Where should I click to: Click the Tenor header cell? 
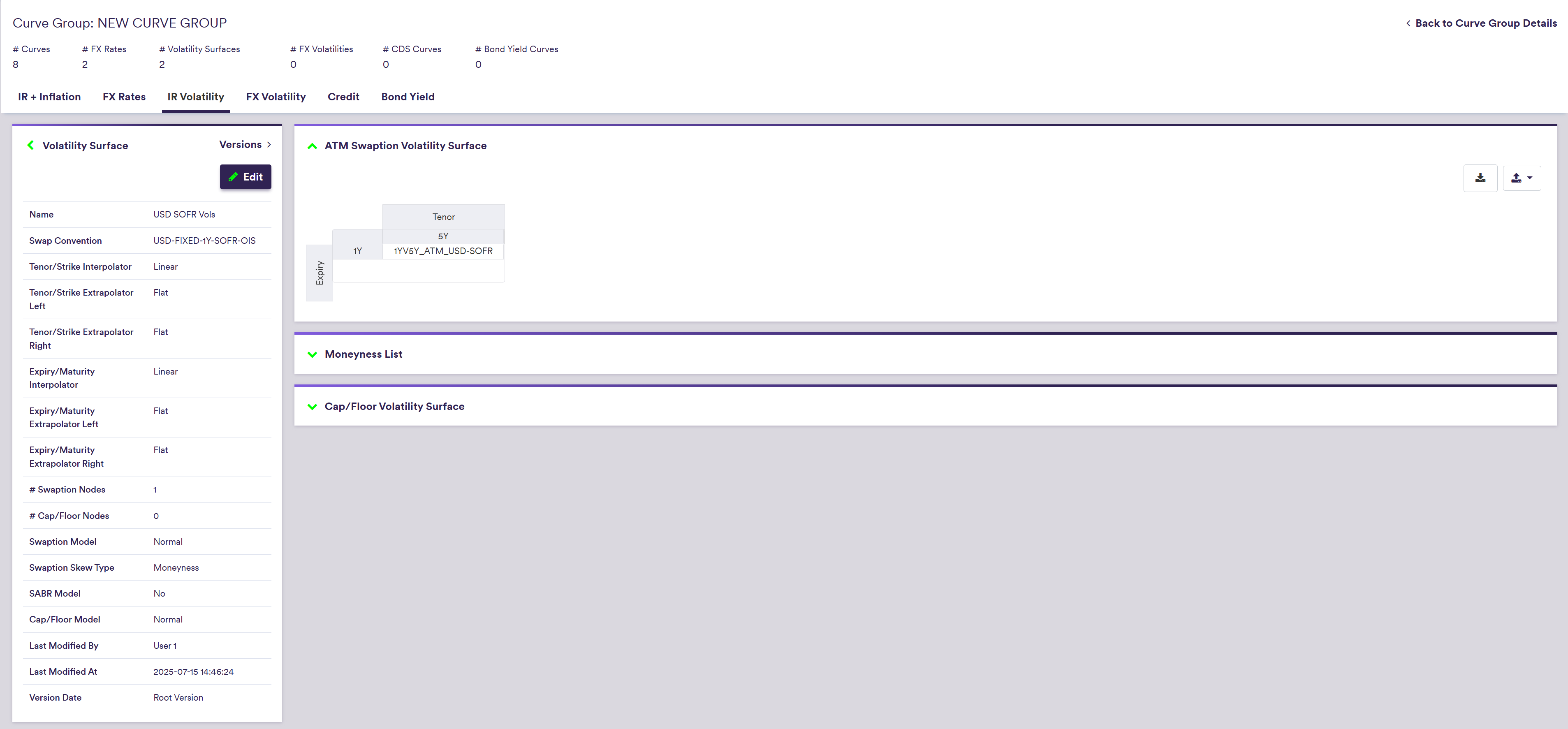click(443, 217)
